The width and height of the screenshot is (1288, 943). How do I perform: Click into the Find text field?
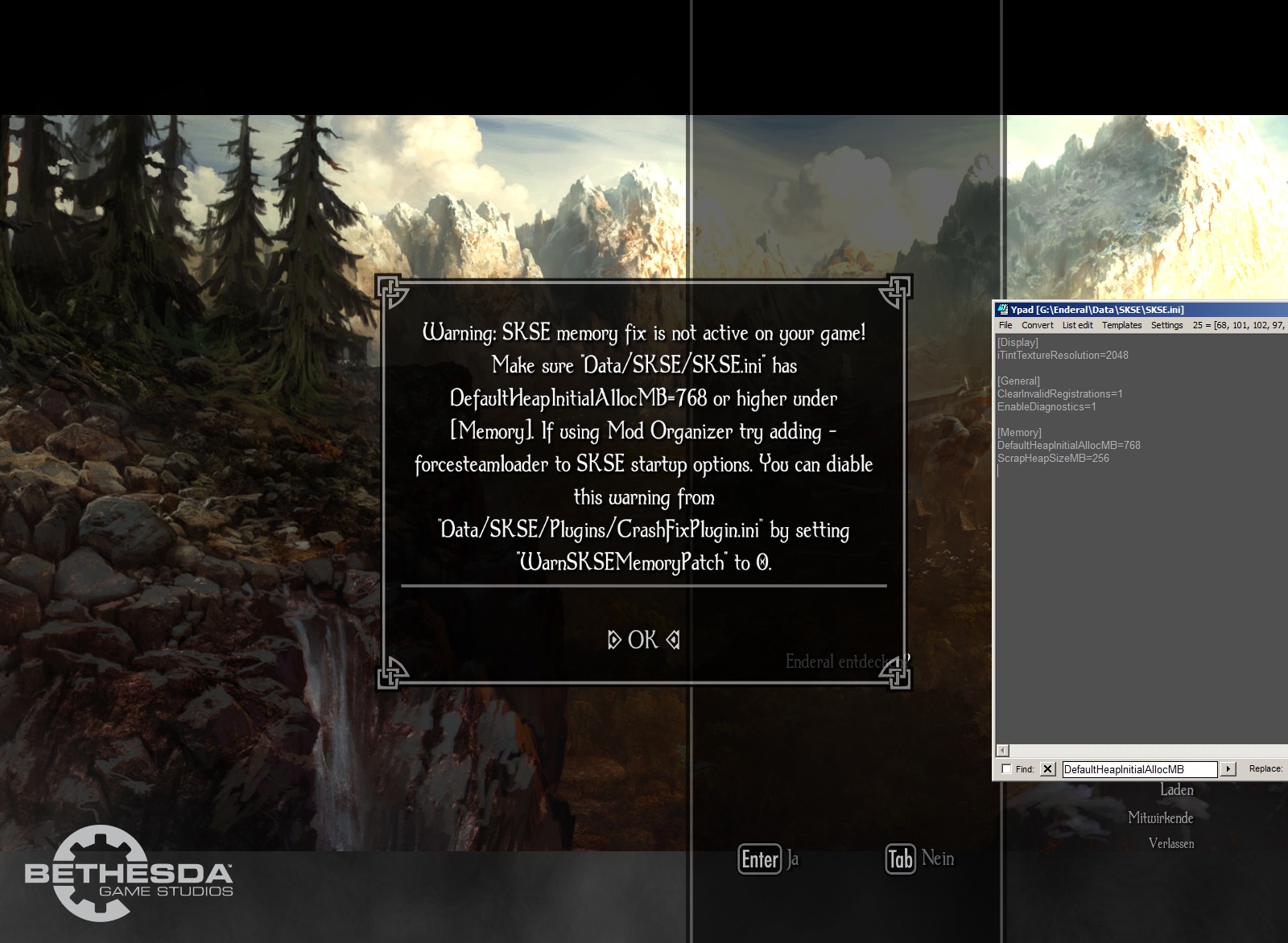click(x=1138, y=769)
